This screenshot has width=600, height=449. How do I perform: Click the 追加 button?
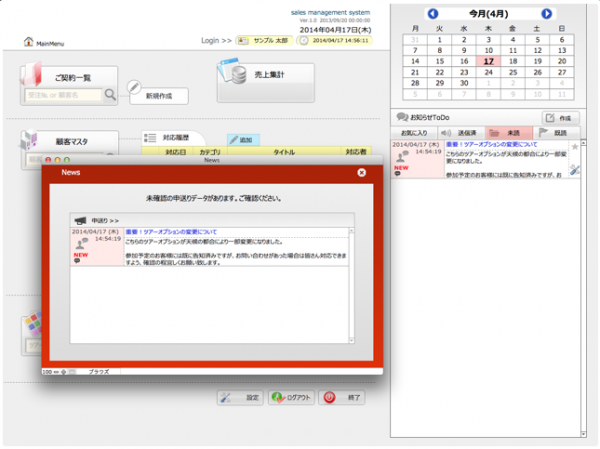coord(243,140)
